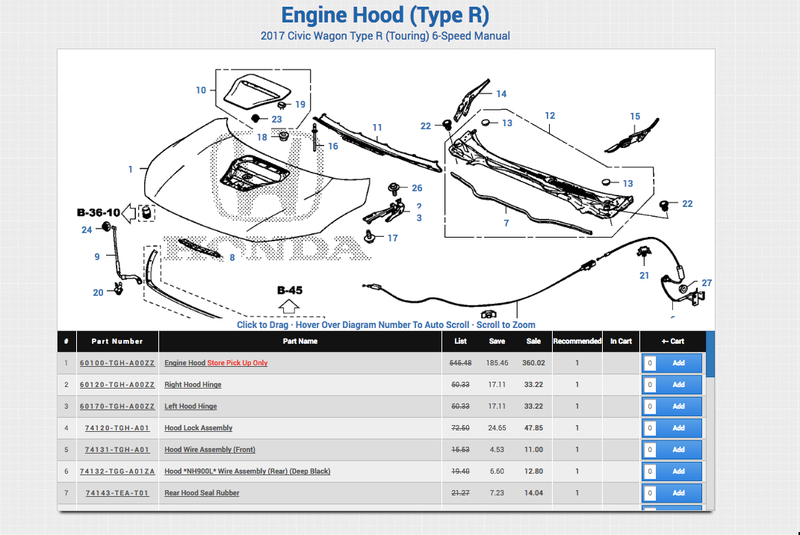Click the Recommended column header
The width and height of the screenshot is (800, 535).
pyautogui.click(x=577, y=342)
